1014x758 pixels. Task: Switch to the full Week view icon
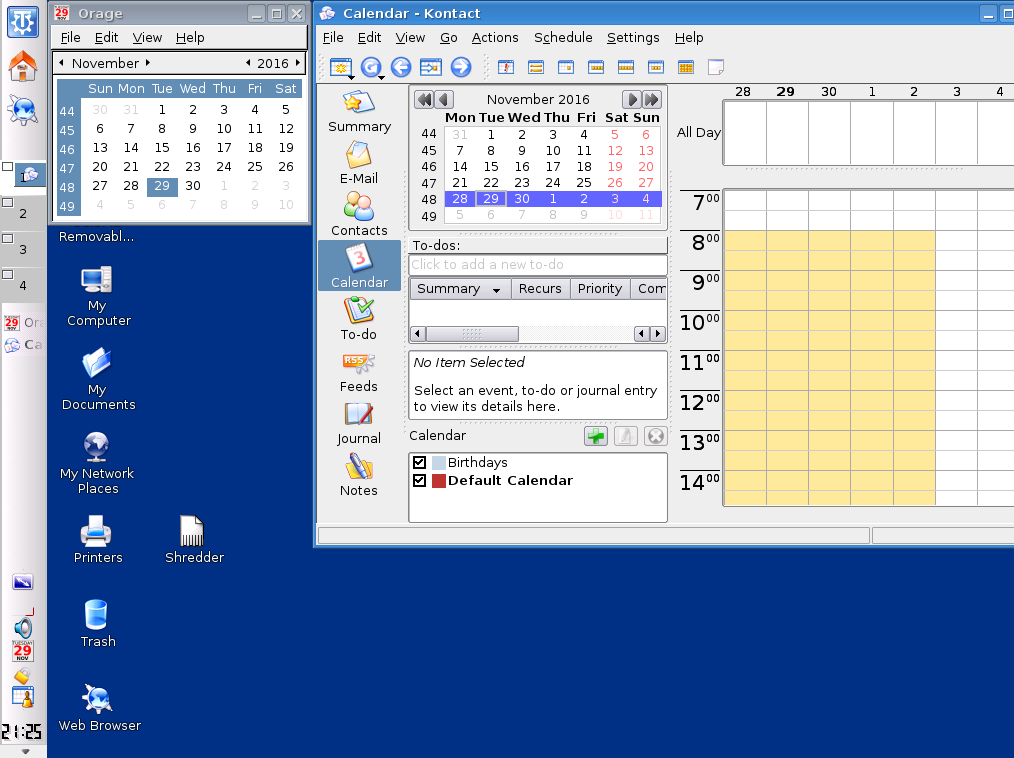pos(626,67)
